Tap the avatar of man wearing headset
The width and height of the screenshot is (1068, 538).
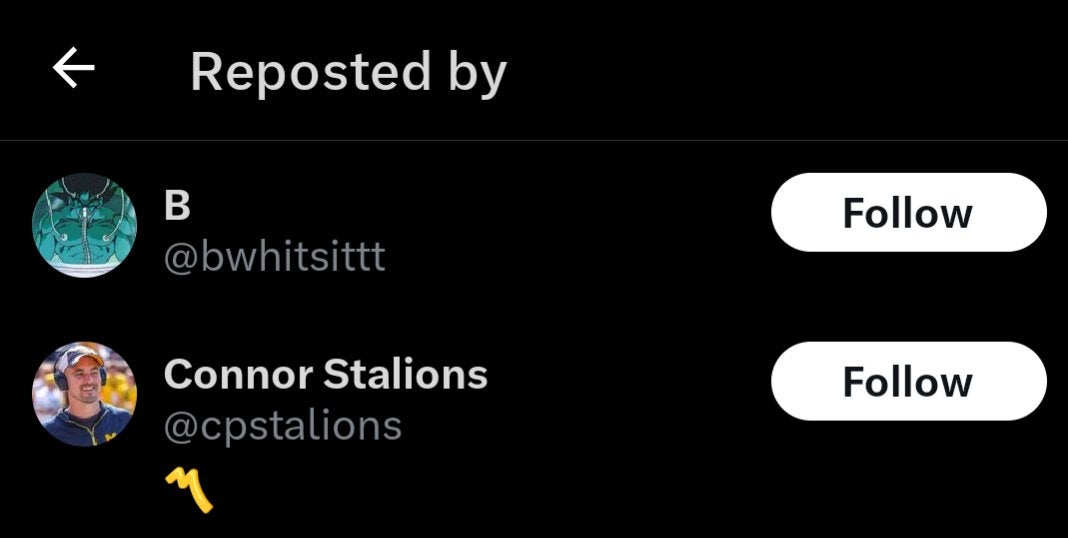coord(84,394)
